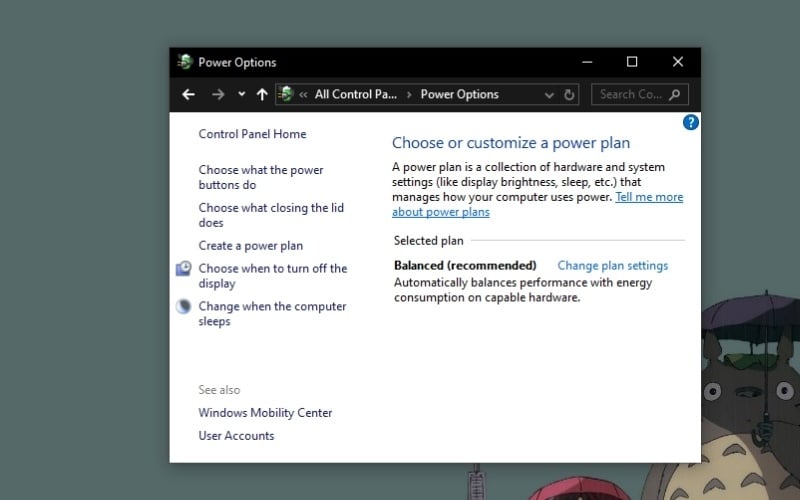The height and width of the screenshot is (500, 800).
Task: Click the Back navigation arrow
Action: coord(188,94)
